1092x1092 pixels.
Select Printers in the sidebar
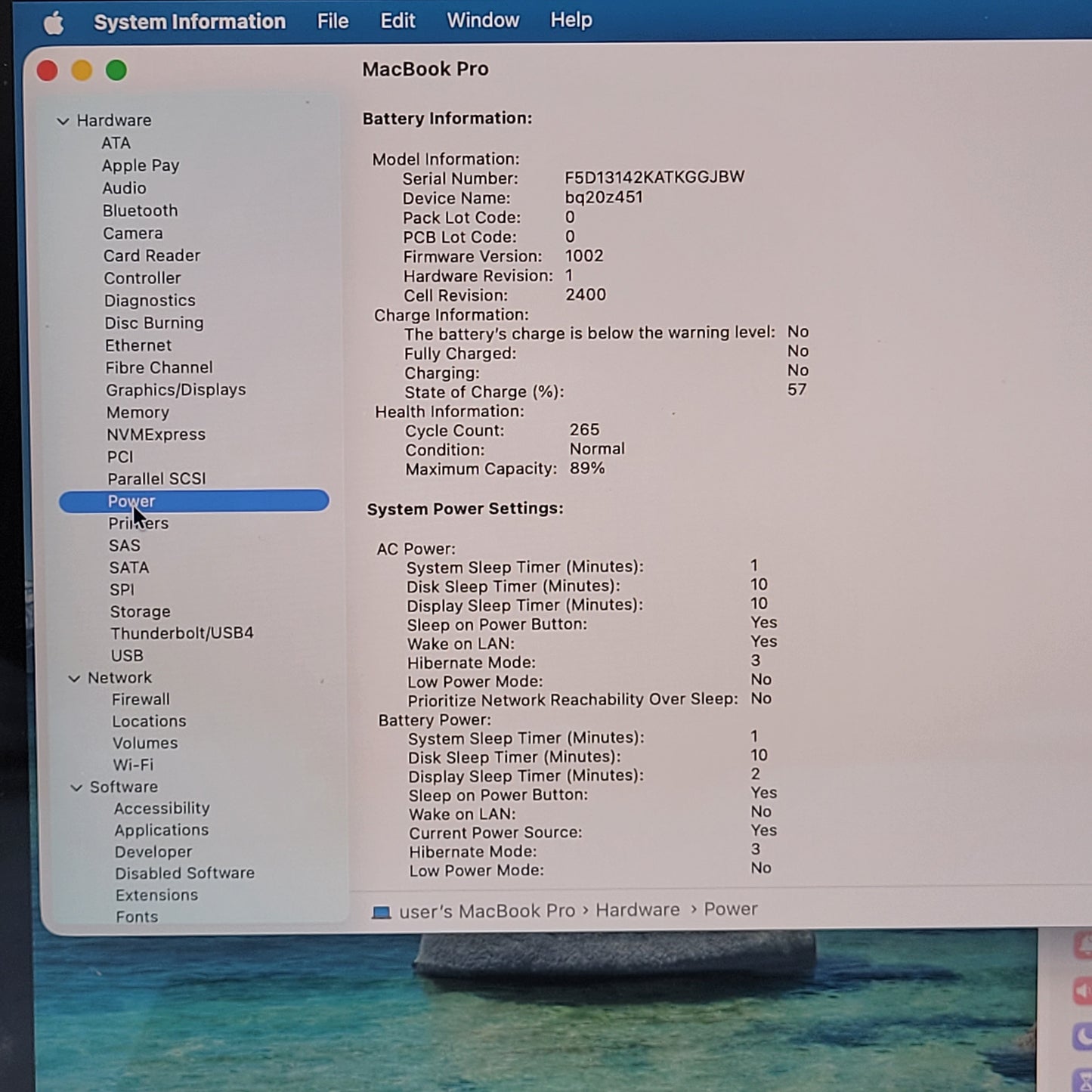(138, 524)
